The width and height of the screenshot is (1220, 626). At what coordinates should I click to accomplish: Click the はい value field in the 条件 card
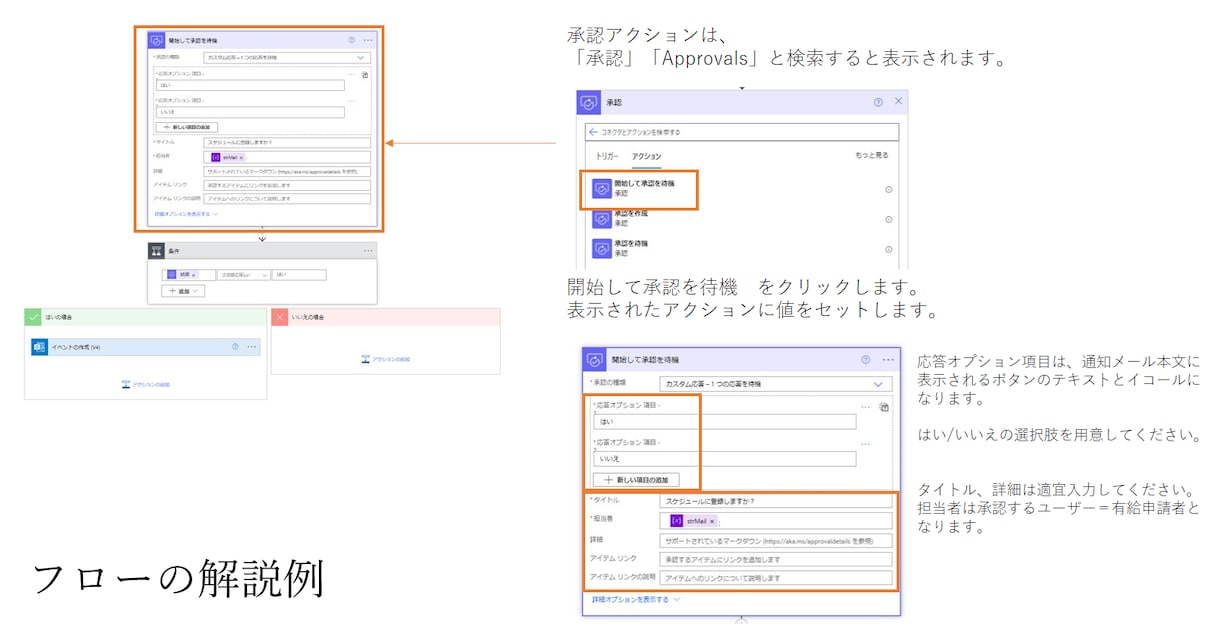299,274
